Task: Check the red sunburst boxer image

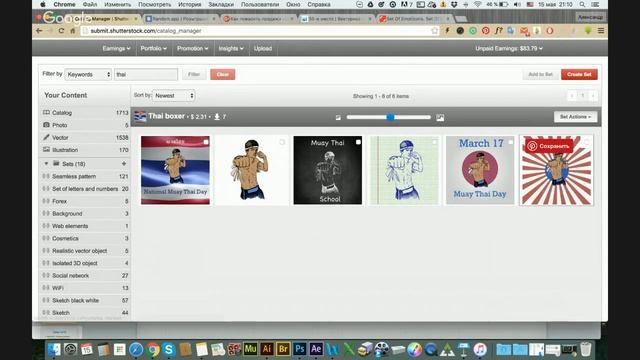Action: coord(587,142)
